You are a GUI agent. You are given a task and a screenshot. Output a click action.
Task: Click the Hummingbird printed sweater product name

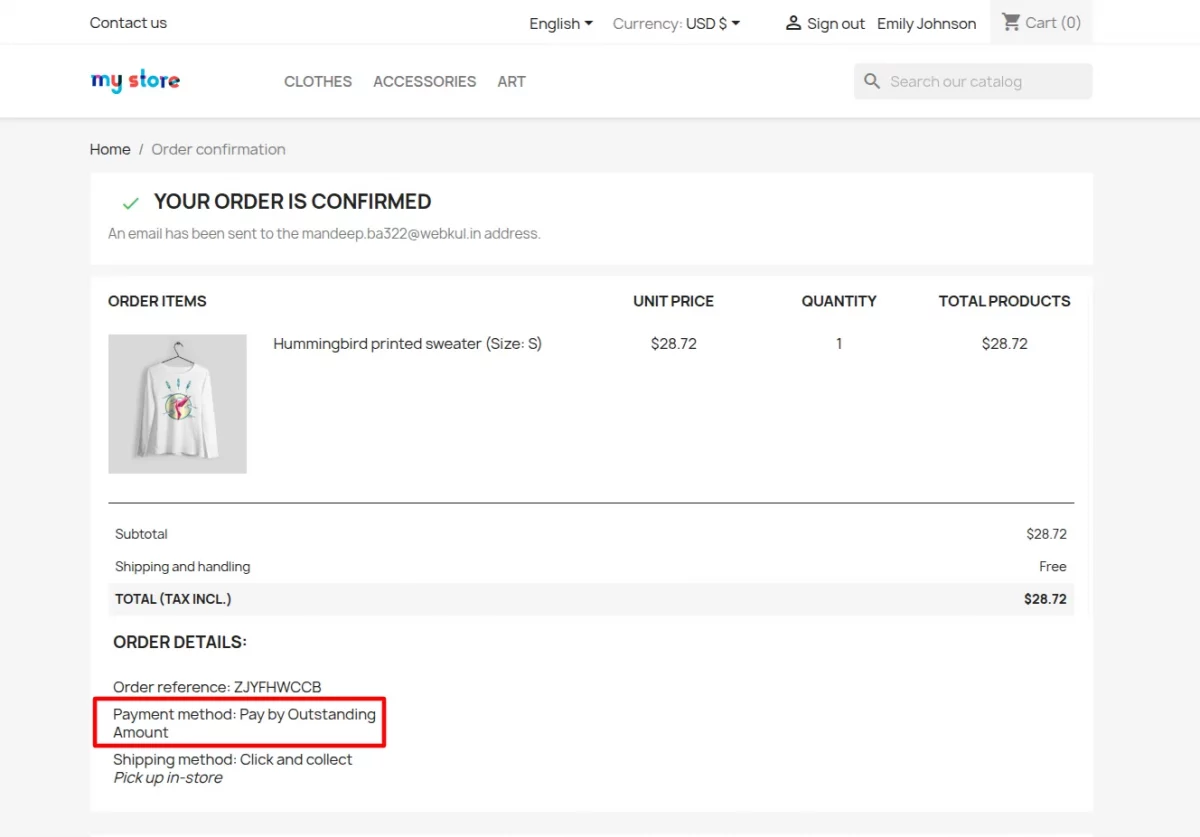[x=406, y=343]
